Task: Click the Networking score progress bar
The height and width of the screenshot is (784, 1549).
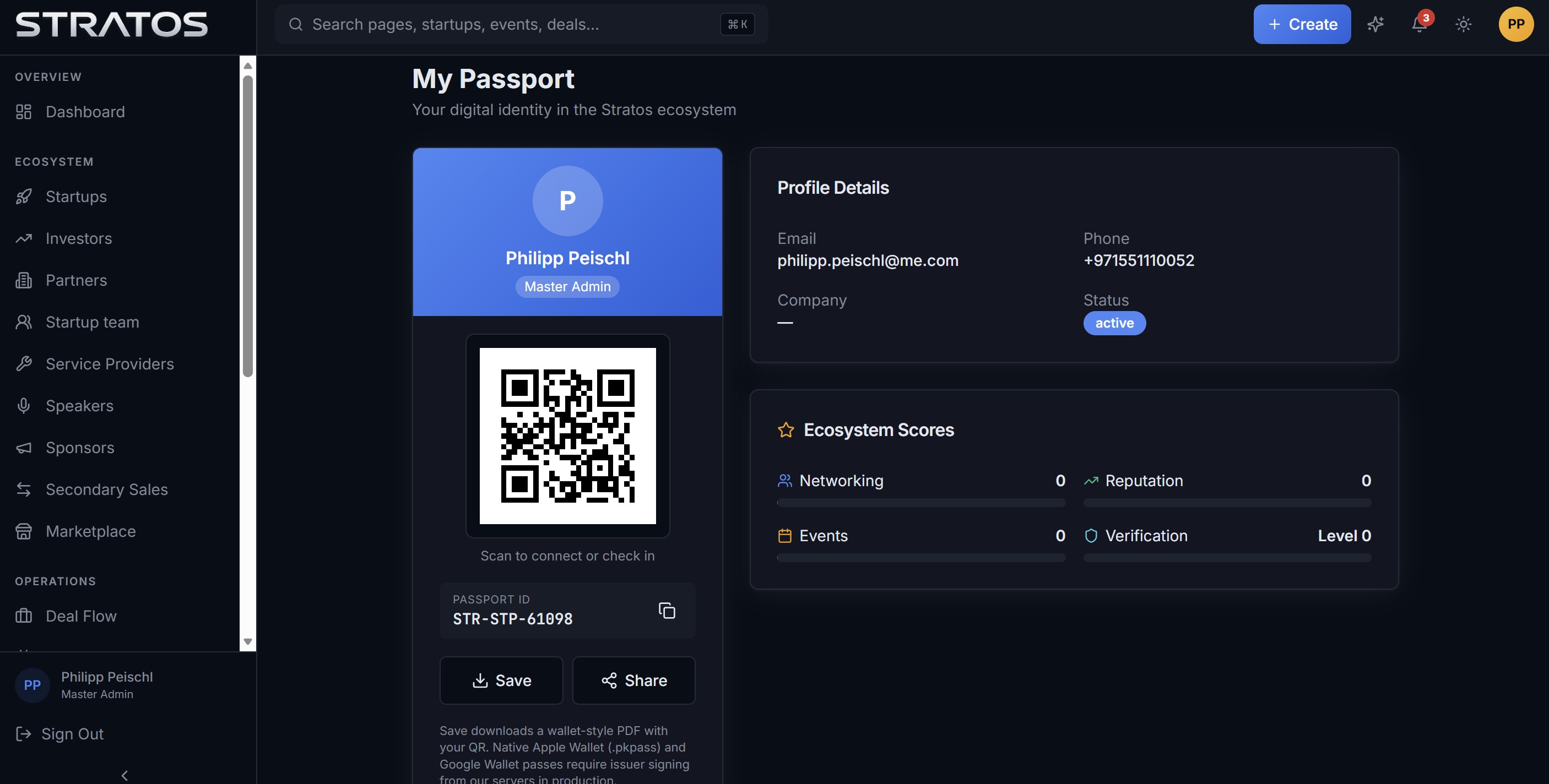Action: point(920,503)
